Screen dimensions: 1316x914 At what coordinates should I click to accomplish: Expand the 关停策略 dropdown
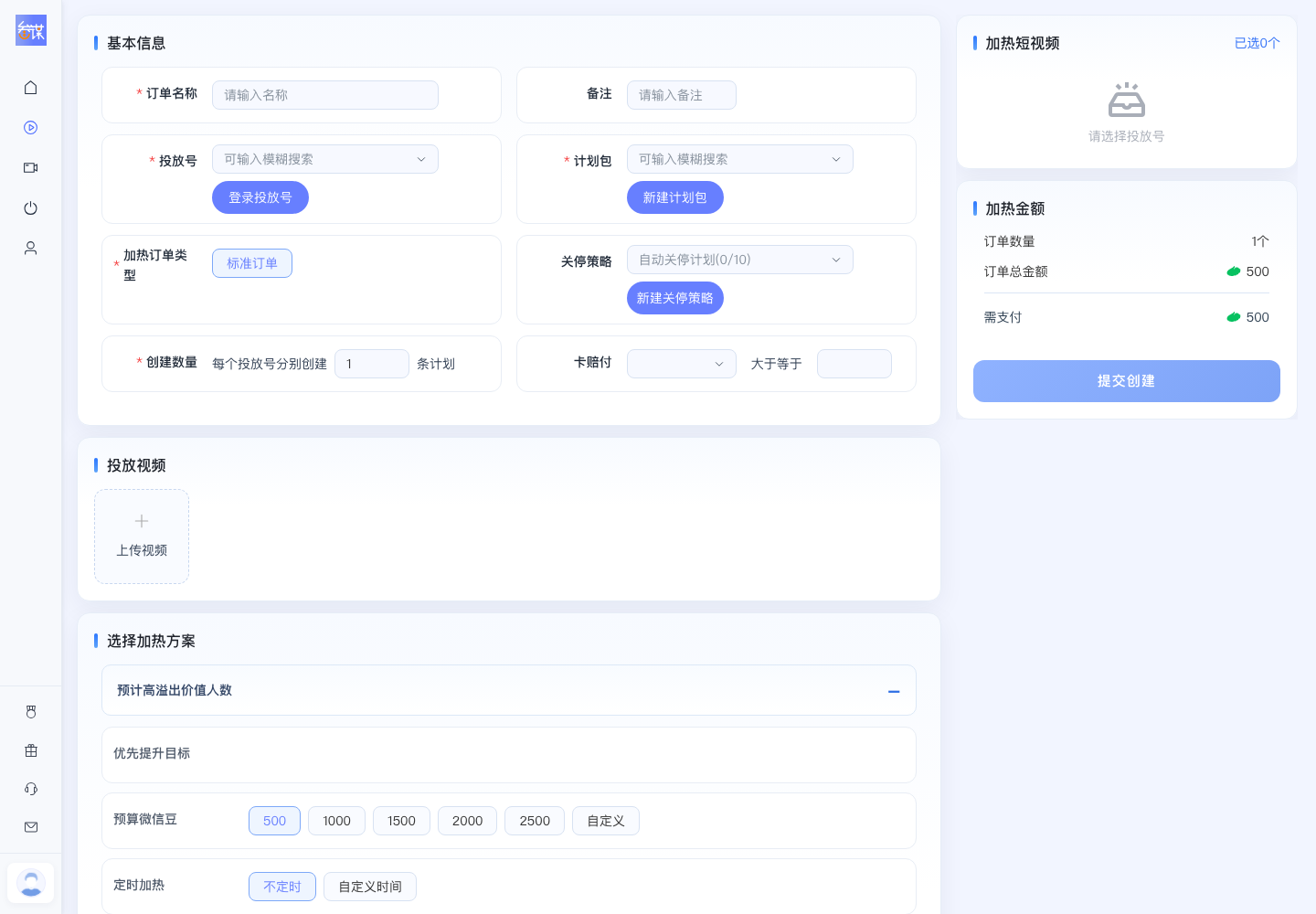coord(740,260)
